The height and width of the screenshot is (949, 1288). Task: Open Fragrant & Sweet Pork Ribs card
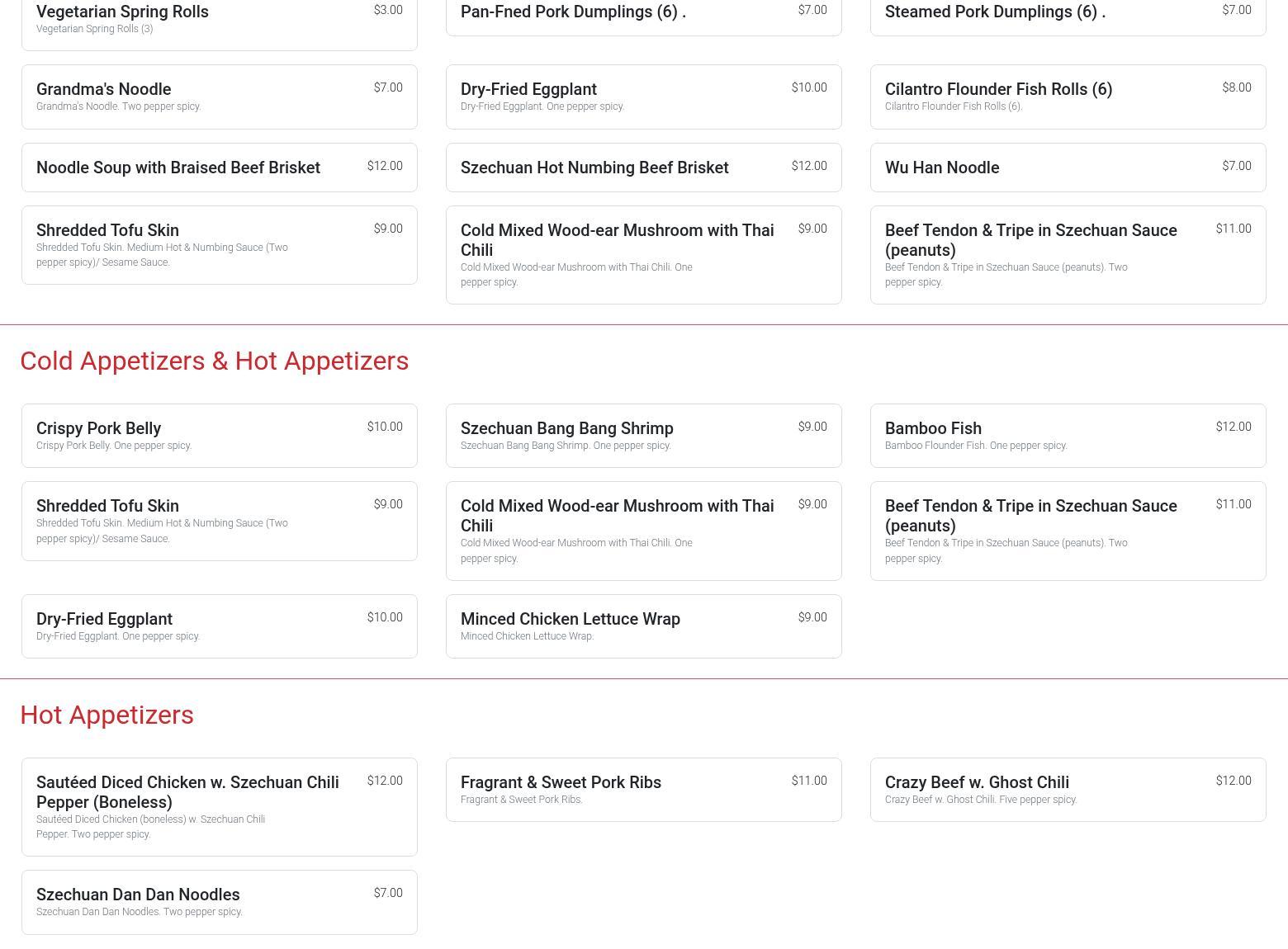click(x=643, y=790)
